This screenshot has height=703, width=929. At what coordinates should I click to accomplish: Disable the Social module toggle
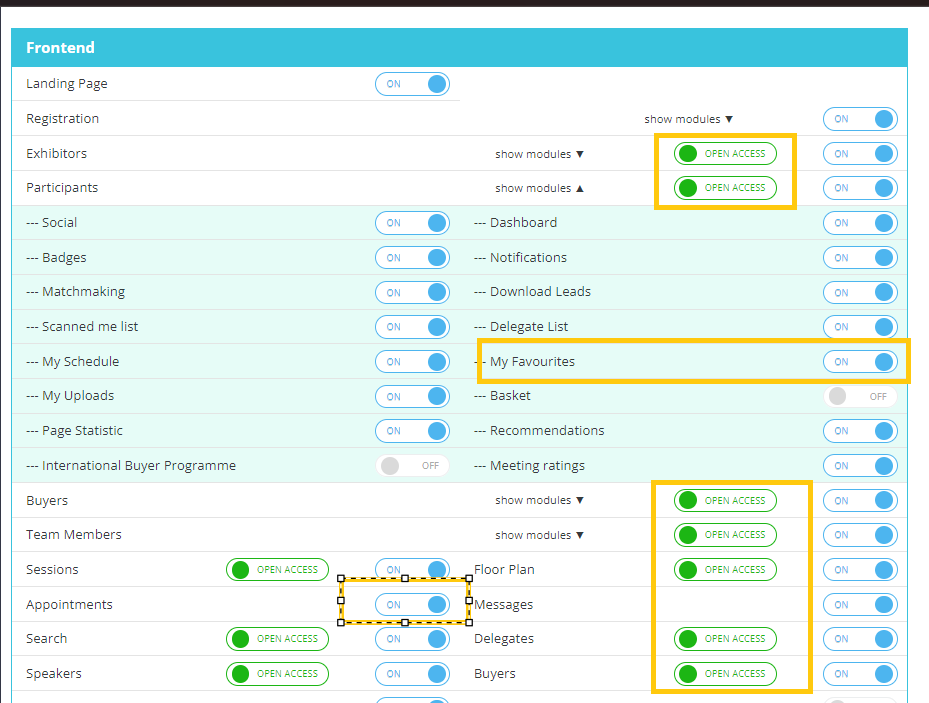pos(412,223)
